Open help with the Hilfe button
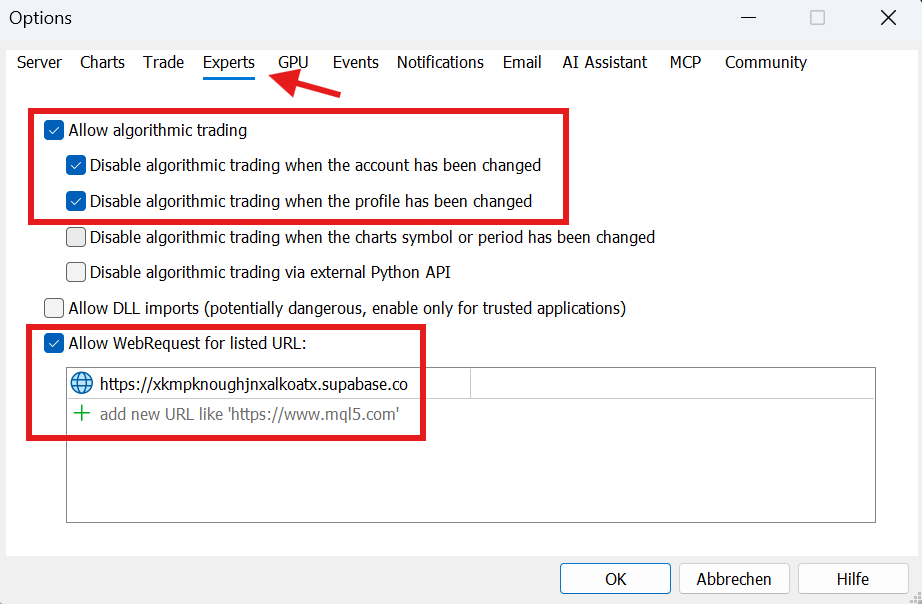 (x=853, y=579)
